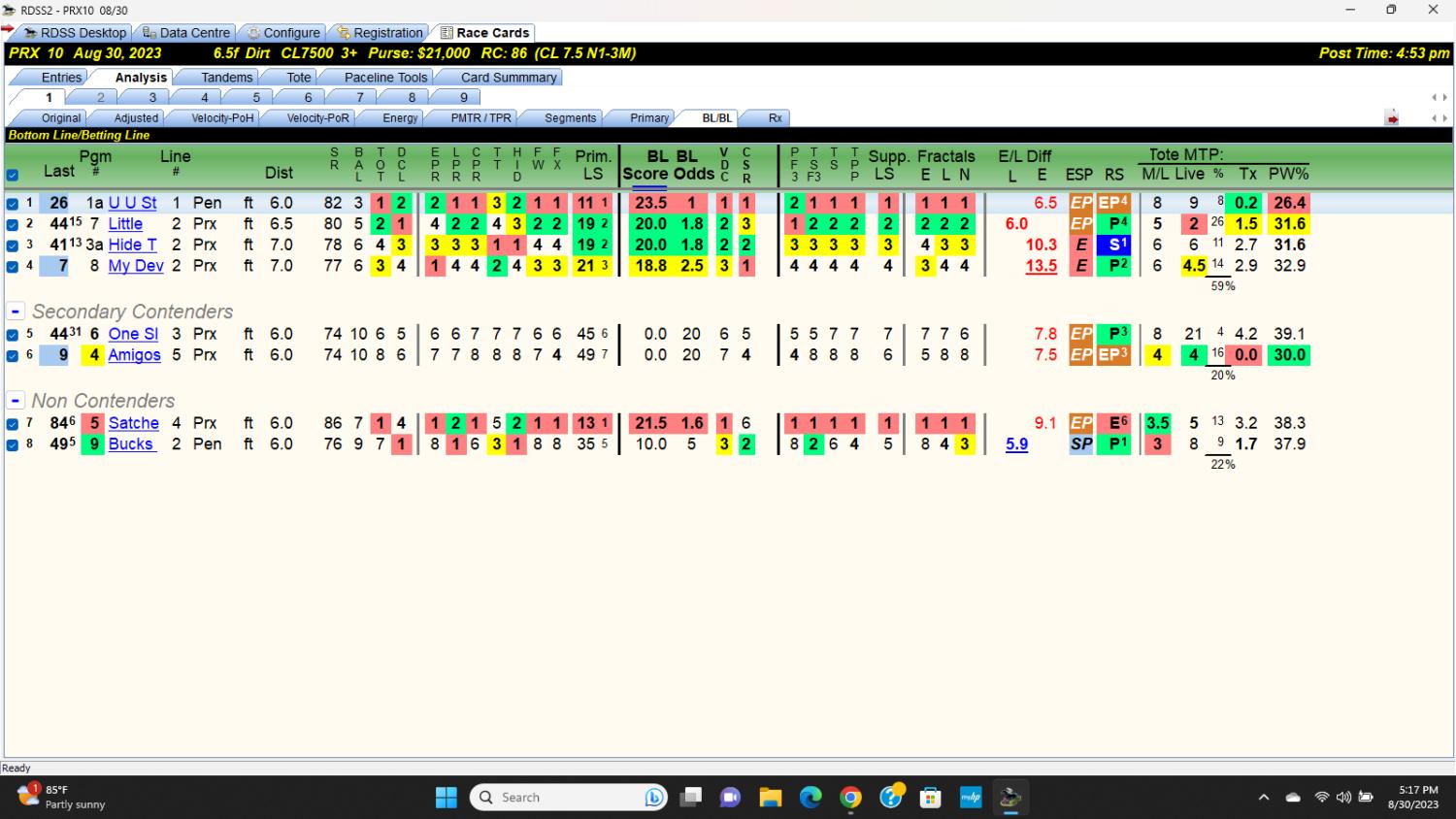Collapse the Secondary Contenders group
This screenshot has width=1456, height=819.
click(16, 311)
